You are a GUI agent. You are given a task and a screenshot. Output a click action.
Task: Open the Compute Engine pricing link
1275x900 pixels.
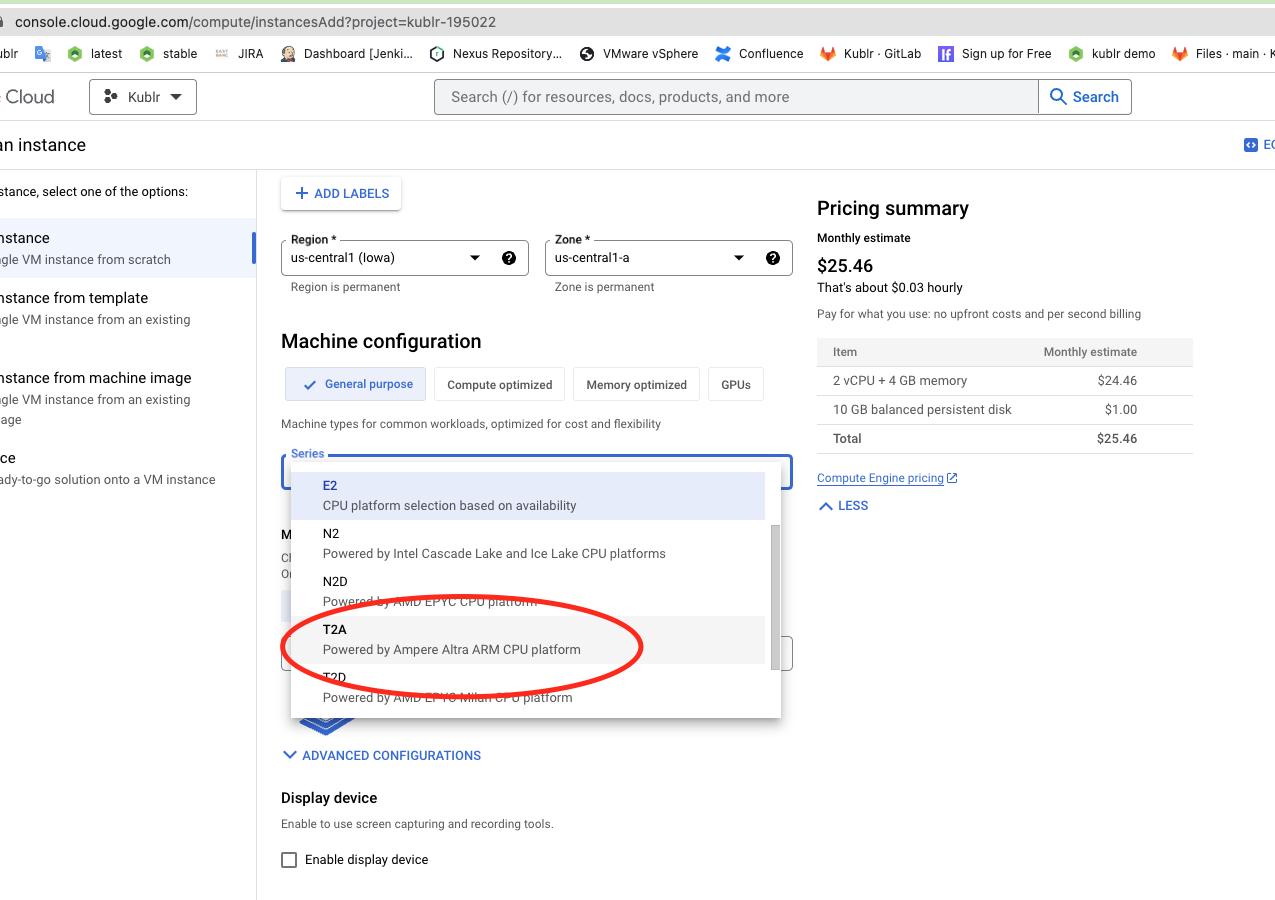coord(880,478)
